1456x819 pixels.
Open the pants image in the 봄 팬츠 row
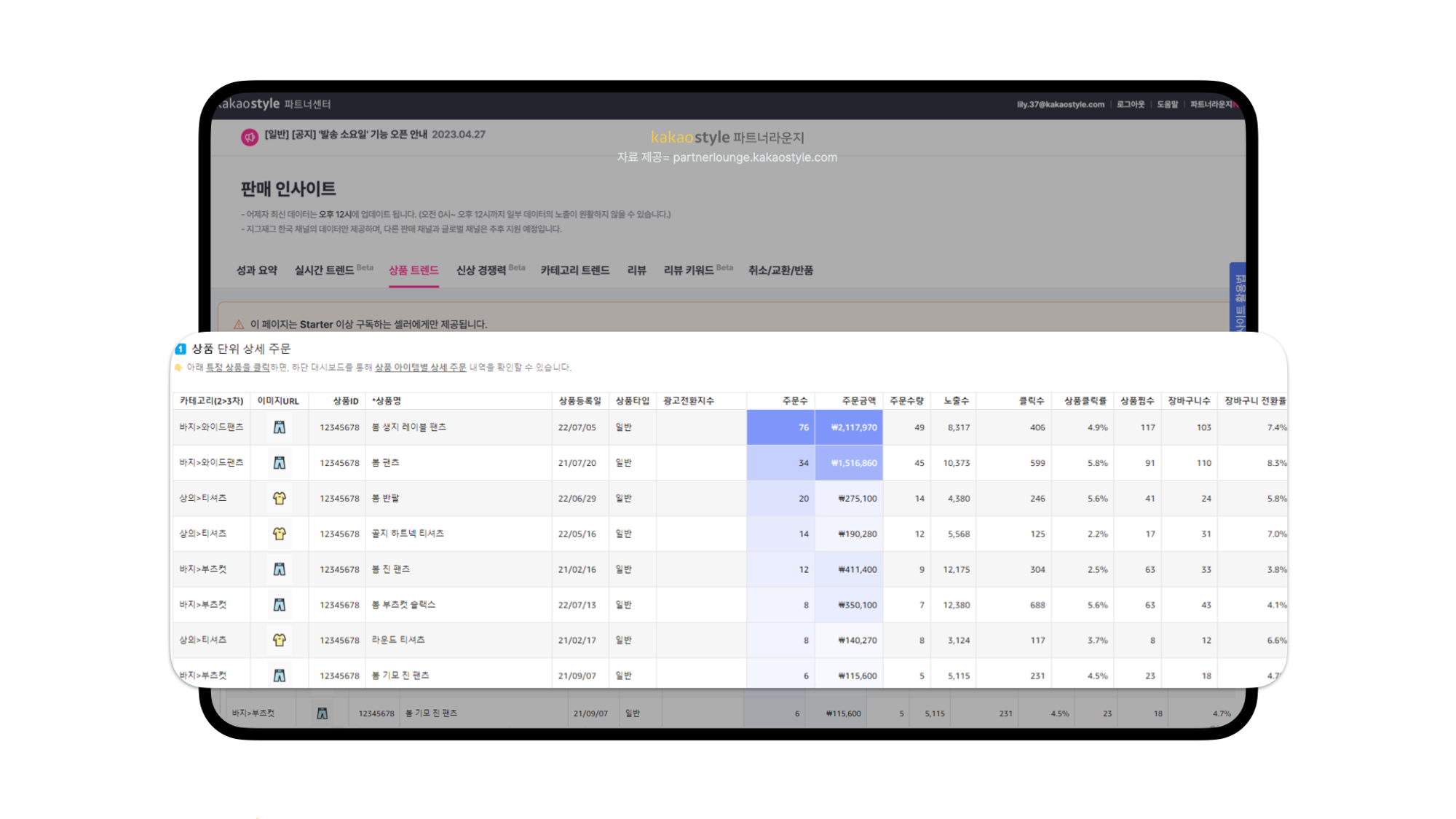coord(280,463)
